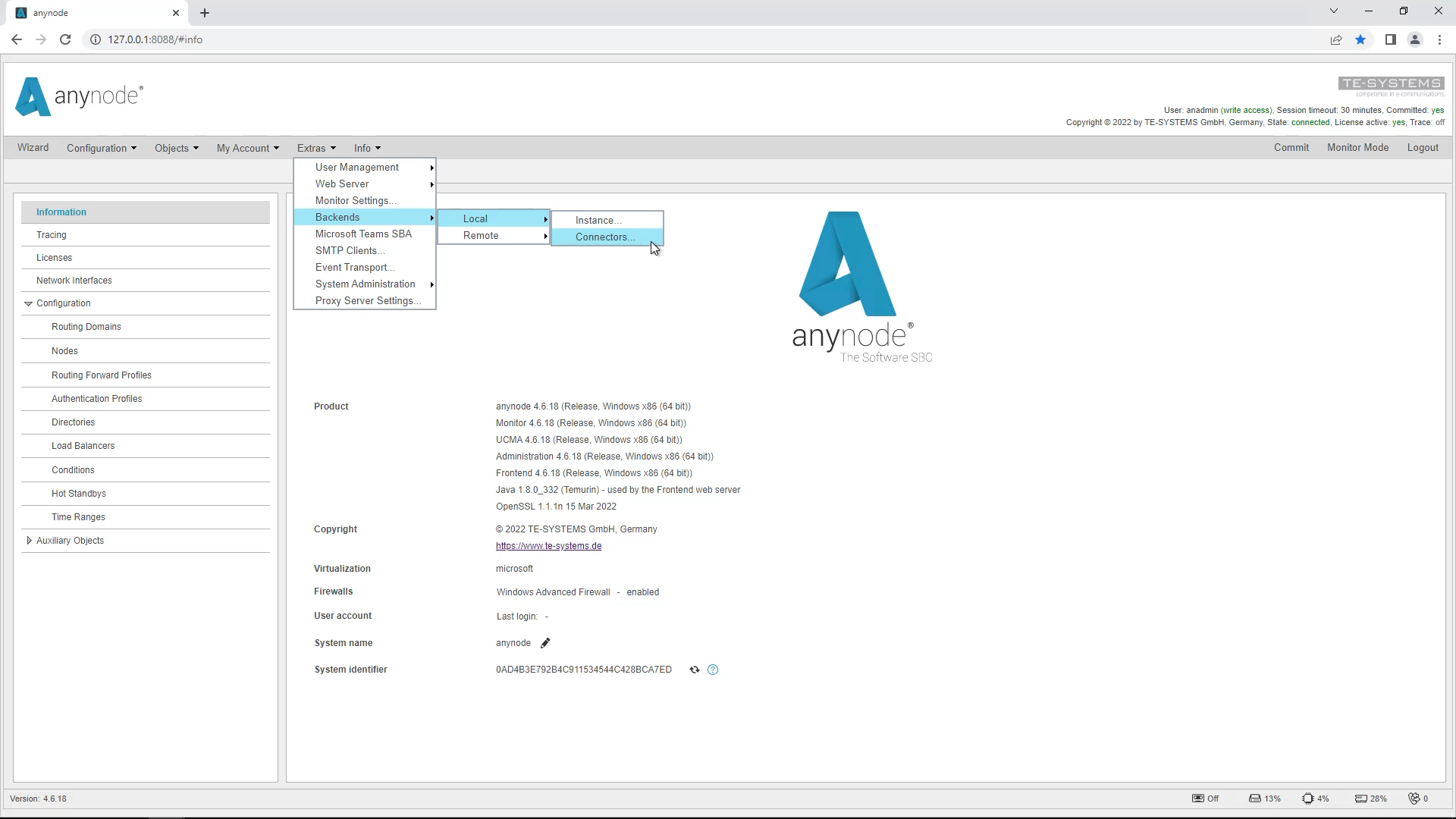Open the Wizard from the menu bar
The height and width of the screenshot is (819, 1456).
pyautogui.click(x=33, y=148)
